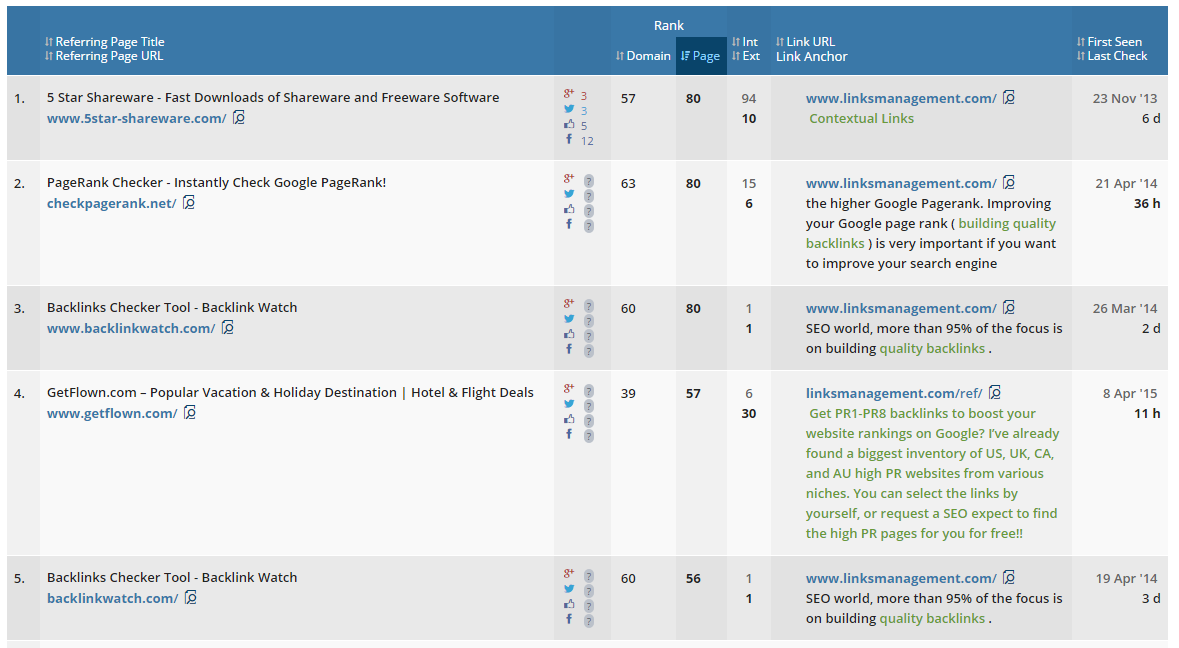Open www.5star-shareware.com link
The width and height of the screenshot is (1179, 648).
click(x=136, y=119)
